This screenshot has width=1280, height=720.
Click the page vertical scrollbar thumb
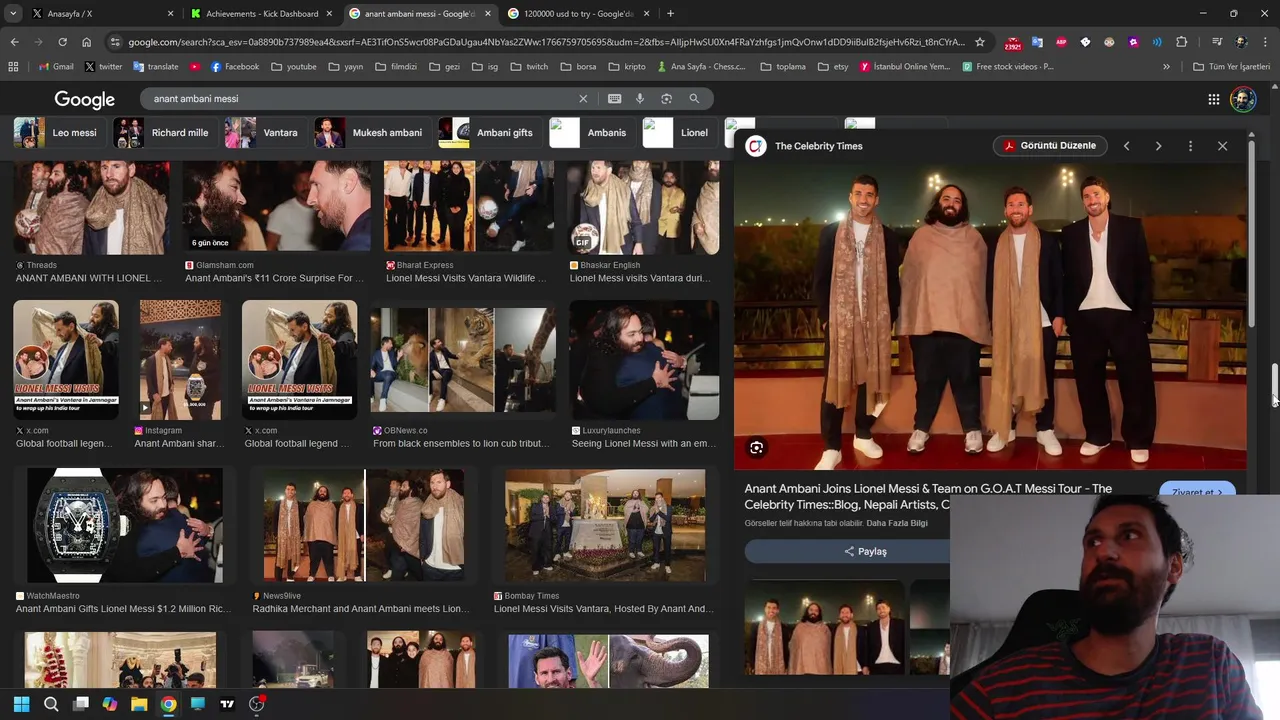[1275, 384]
